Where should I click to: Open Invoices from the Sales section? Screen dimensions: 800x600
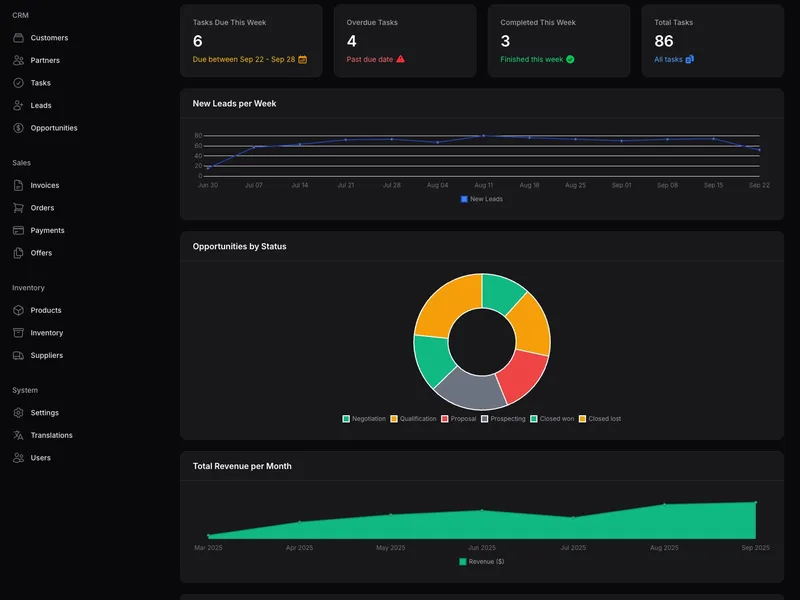pyautogui.click(x=42, y=185)
